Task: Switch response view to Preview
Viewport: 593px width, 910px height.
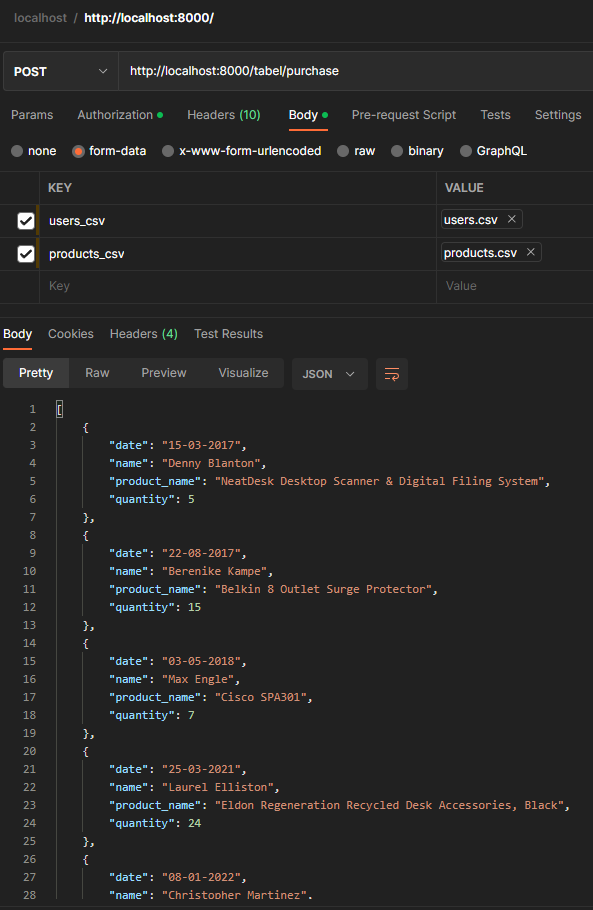Action: coord(163,373)
